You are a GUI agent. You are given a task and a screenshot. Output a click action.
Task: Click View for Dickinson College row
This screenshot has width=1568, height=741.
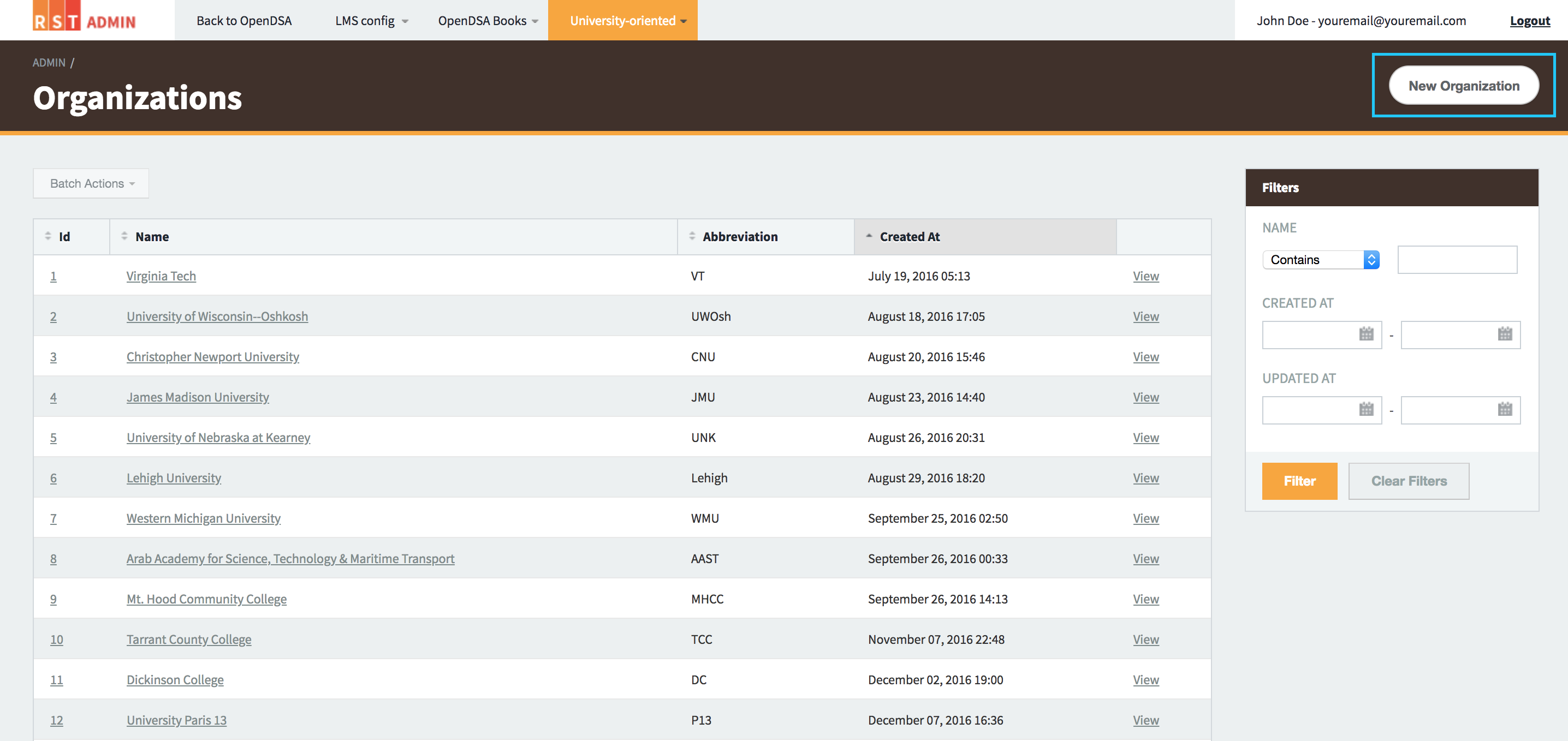(x=1145, y=680)
